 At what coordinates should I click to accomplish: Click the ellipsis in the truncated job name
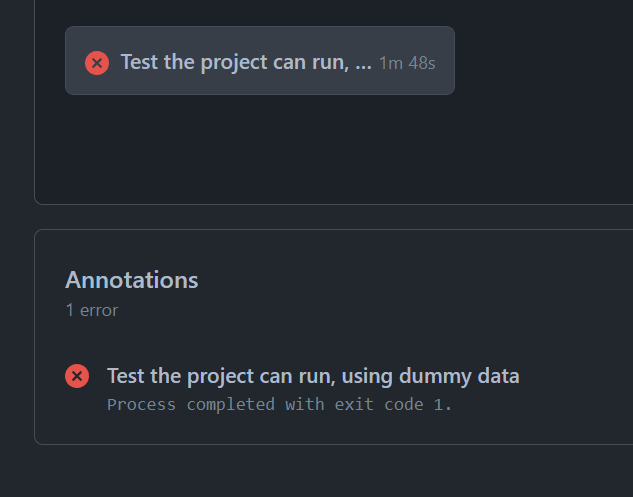coord(363,62)
